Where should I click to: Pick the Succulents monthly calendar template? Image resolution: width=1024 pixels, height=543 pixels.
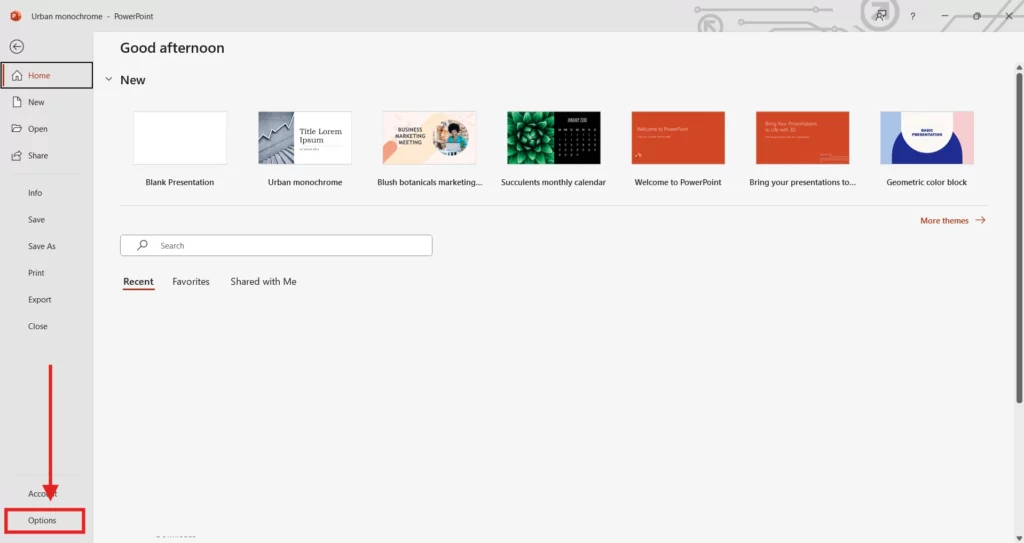click(x=553, y=138)
